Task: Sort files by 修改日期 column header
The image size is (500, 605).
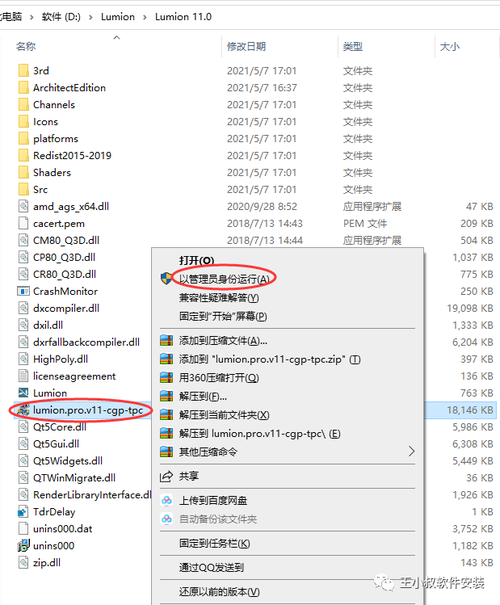Action: (246, 47)
